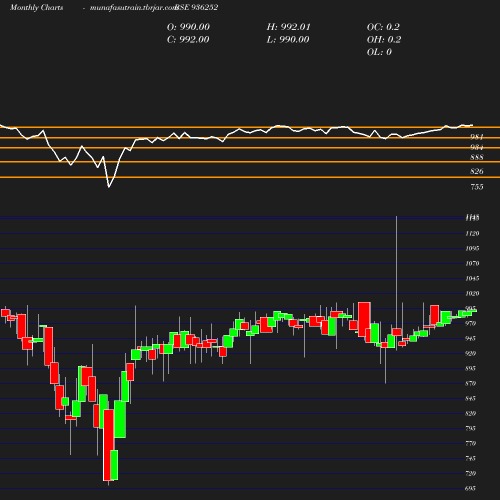Click the 1120 price axis label
Image resolution: width=500 pixels, height=500 pixels.
pos(472,233)
